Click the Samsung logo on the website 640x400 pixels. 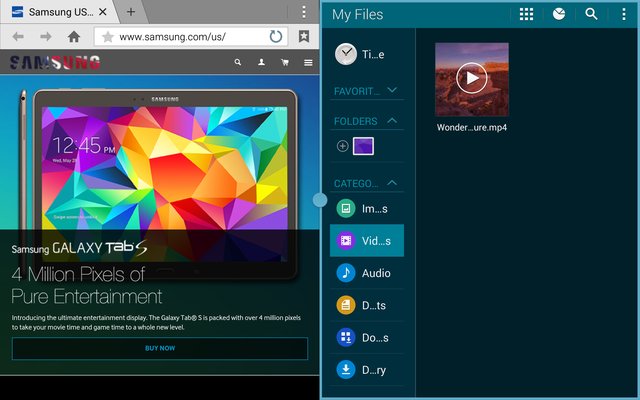[55, 62]
